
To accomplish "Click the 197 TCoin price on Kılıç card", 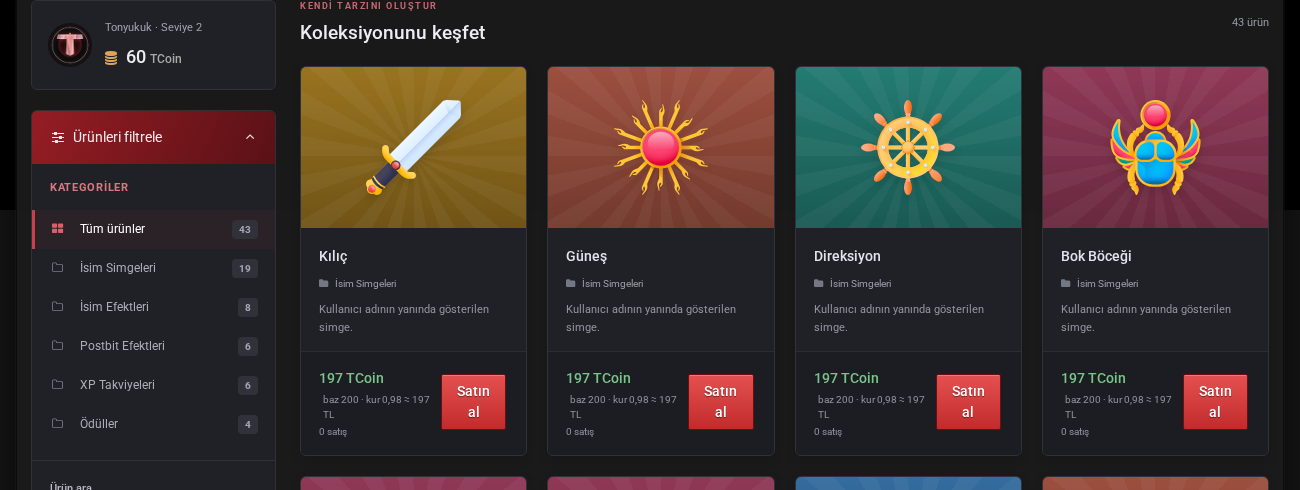I will (351, 378).
